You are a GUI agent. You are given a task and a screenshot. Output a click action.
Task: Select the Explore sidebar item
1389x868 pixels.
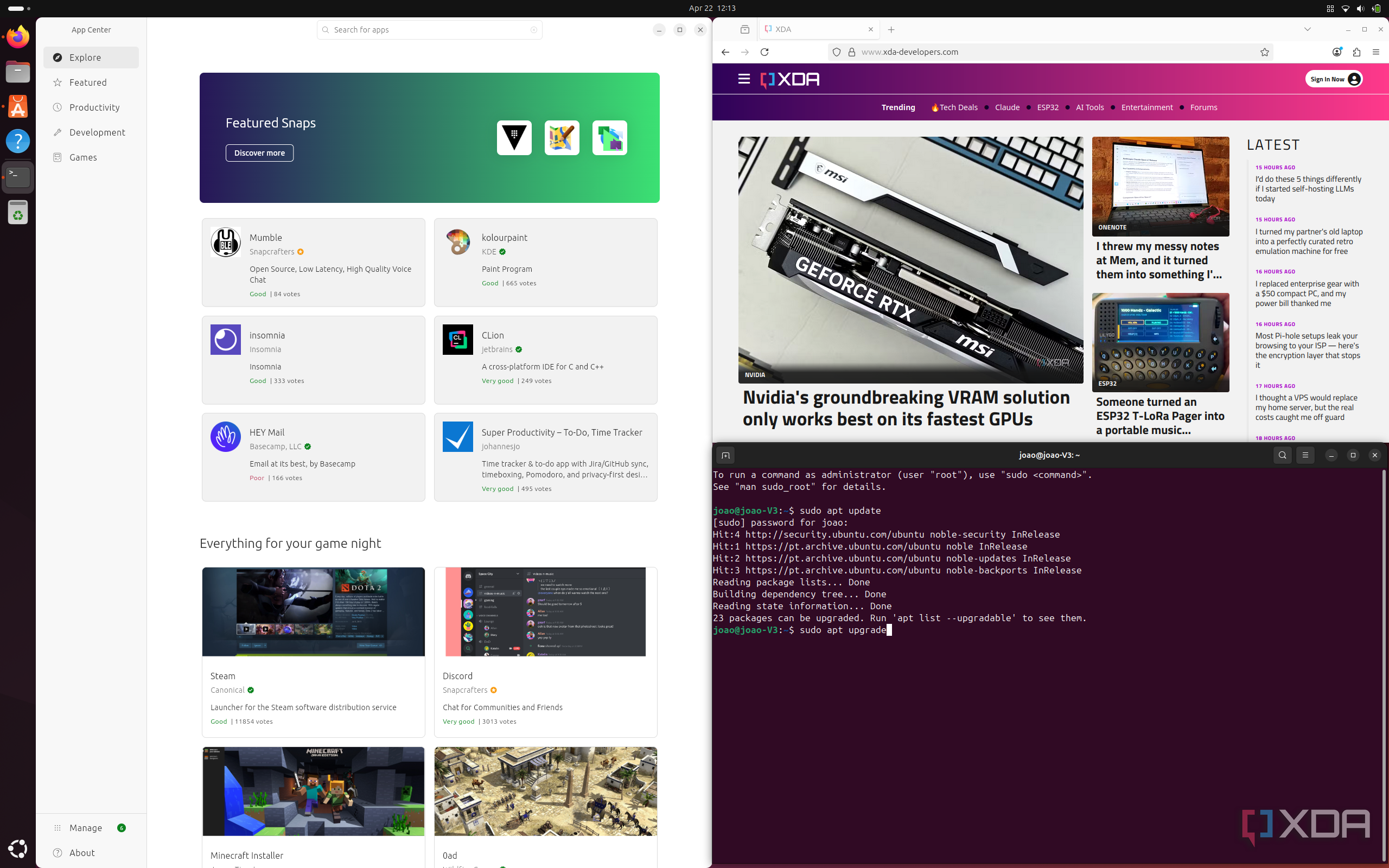coord(91,58)
